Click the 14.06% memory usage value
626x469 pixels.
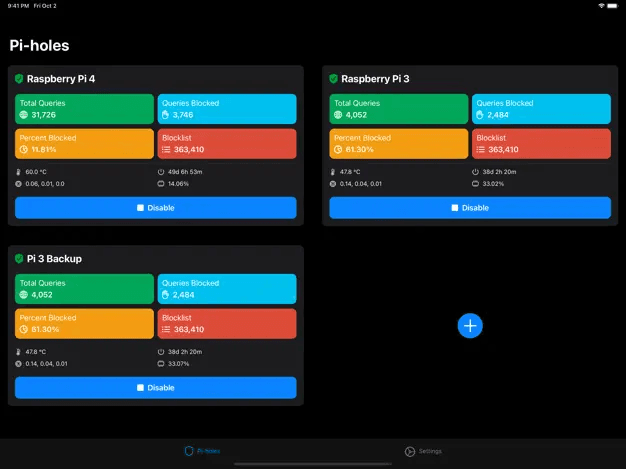(x=178, y=184)
